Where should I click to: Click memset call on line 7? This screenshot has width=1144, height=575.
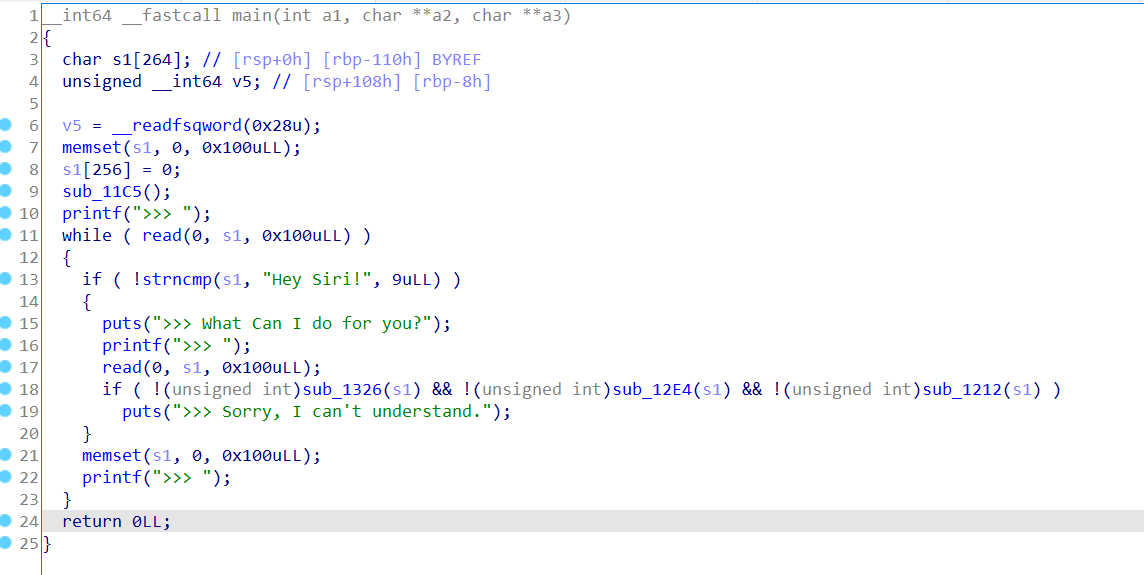coord(92,147)
